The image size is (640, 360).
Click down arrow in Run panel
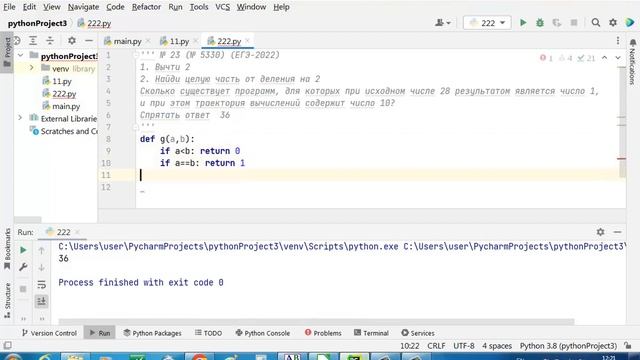(x=41, y=268)
